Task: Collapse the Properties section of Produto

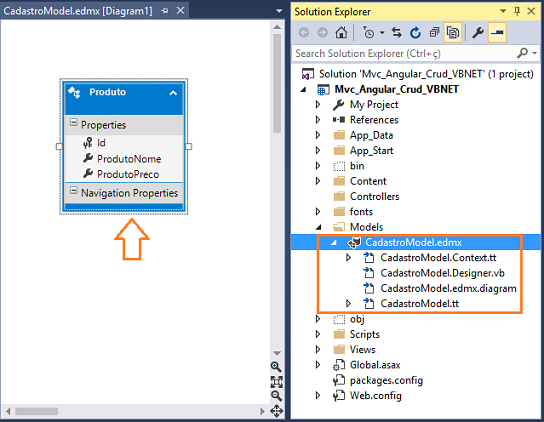Action: (74, 123)
